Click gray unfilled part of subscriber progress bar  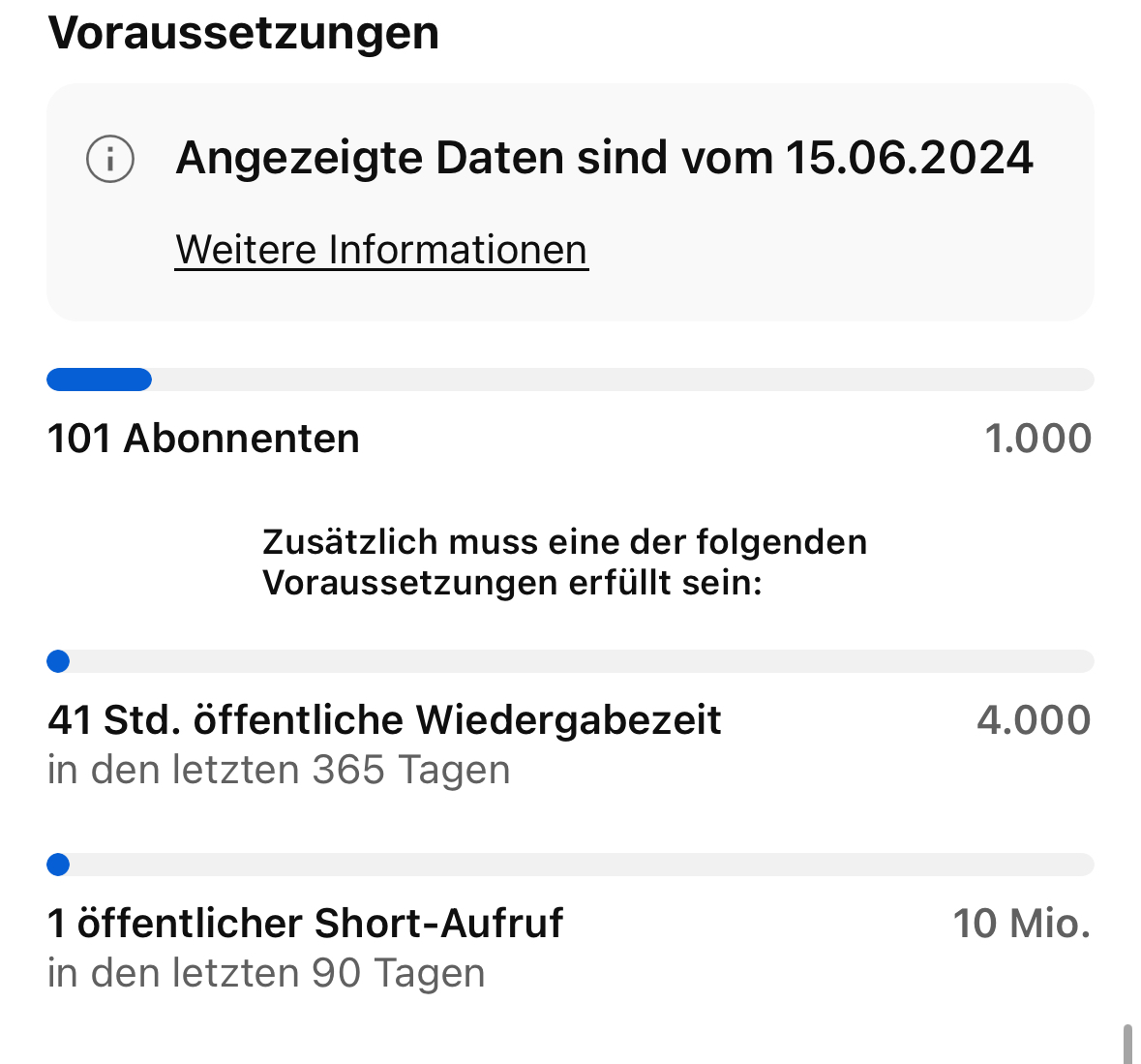point(619,380)
